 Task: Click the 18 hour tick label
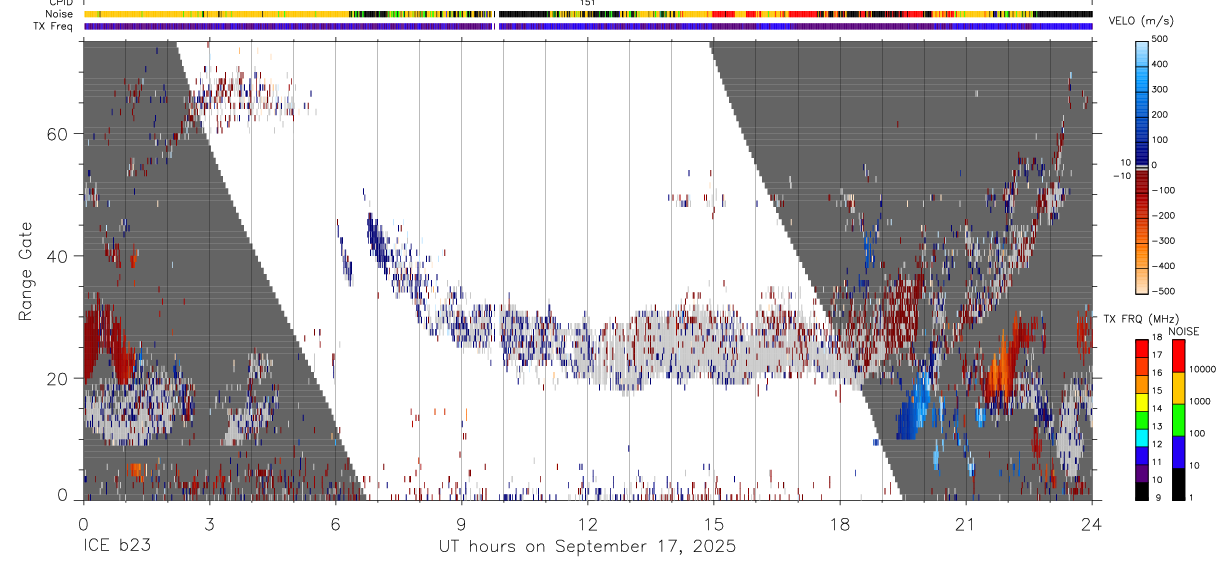point(840,523)
